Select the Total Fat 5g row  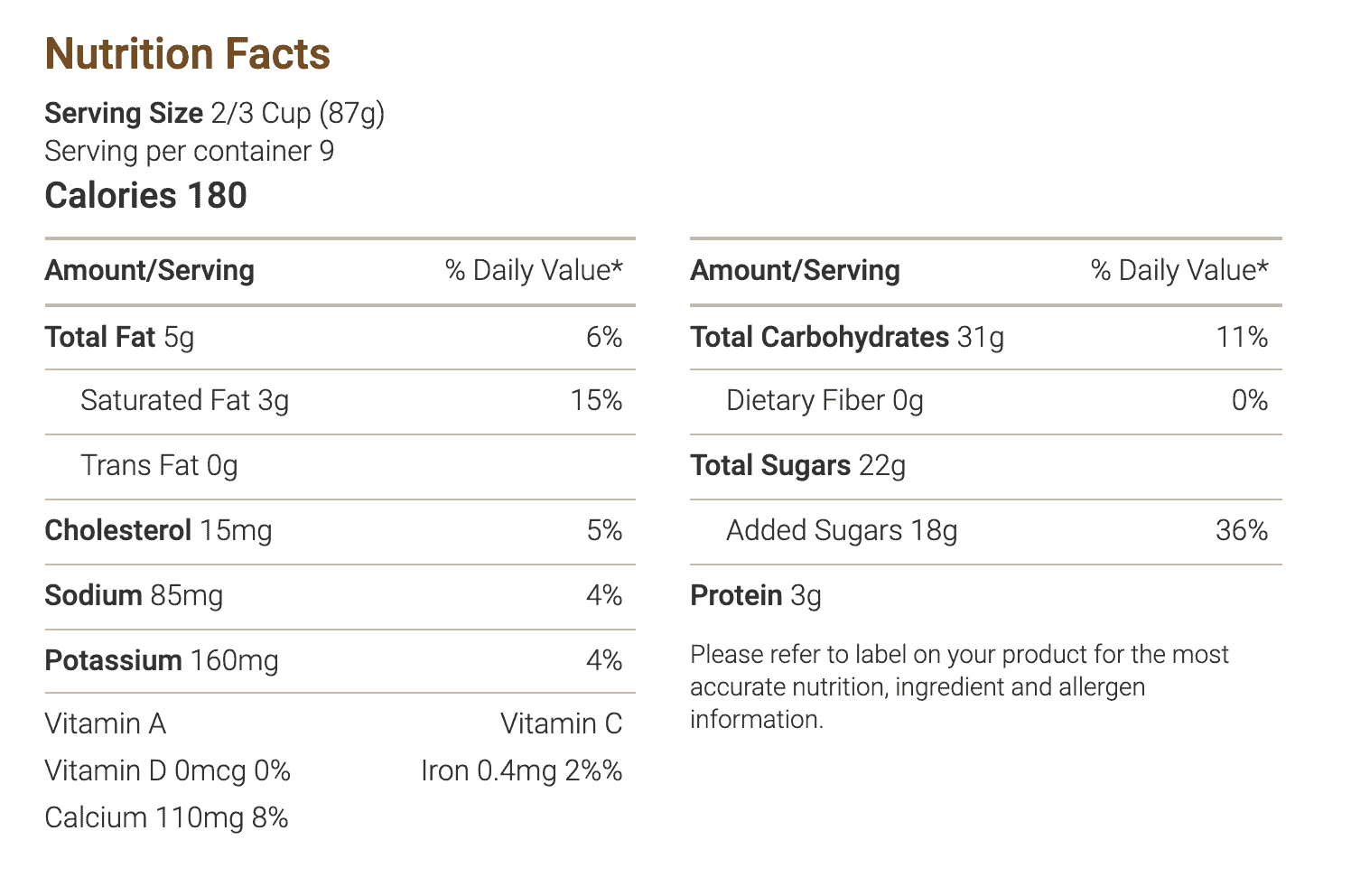click(340, 338)
